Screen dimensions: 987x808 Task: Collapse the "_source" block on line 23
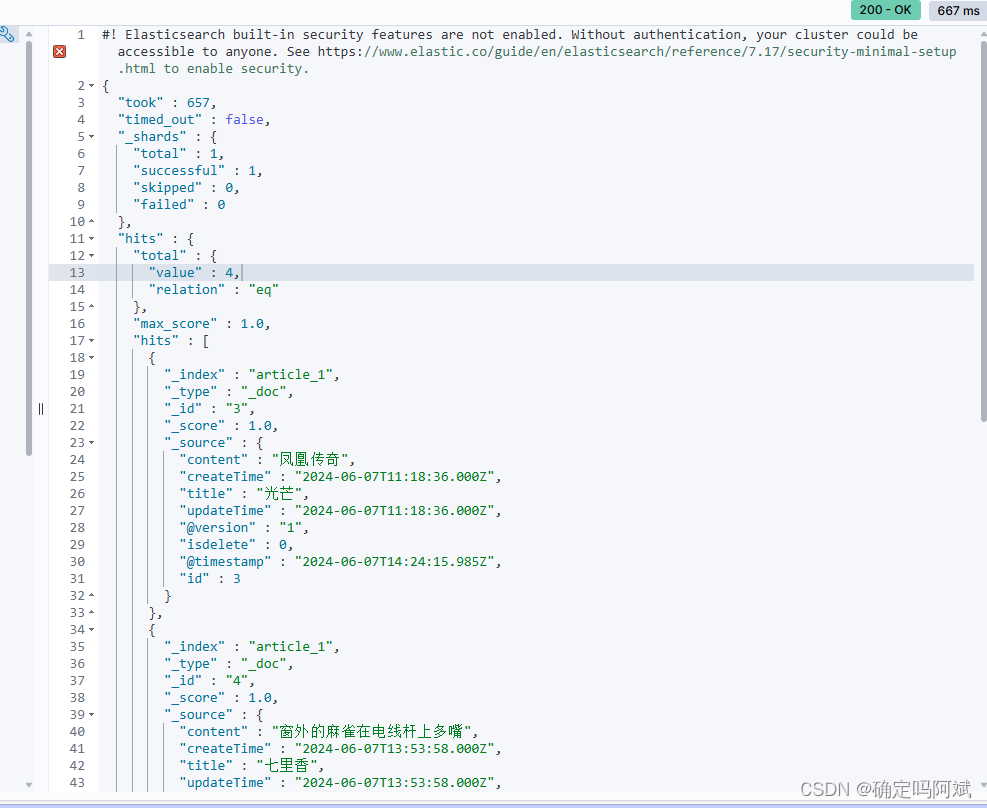click(x=92, y=442)
